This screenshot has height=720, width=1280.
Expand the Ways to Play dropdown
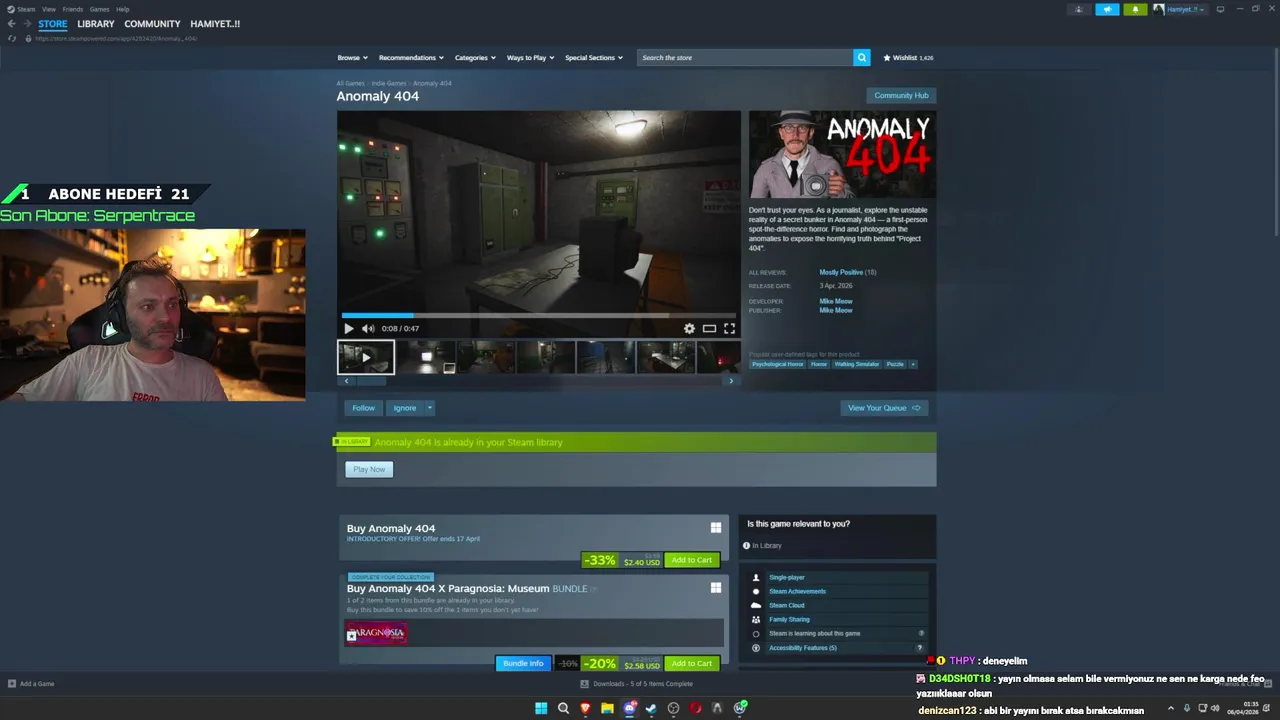pos(530,58)
